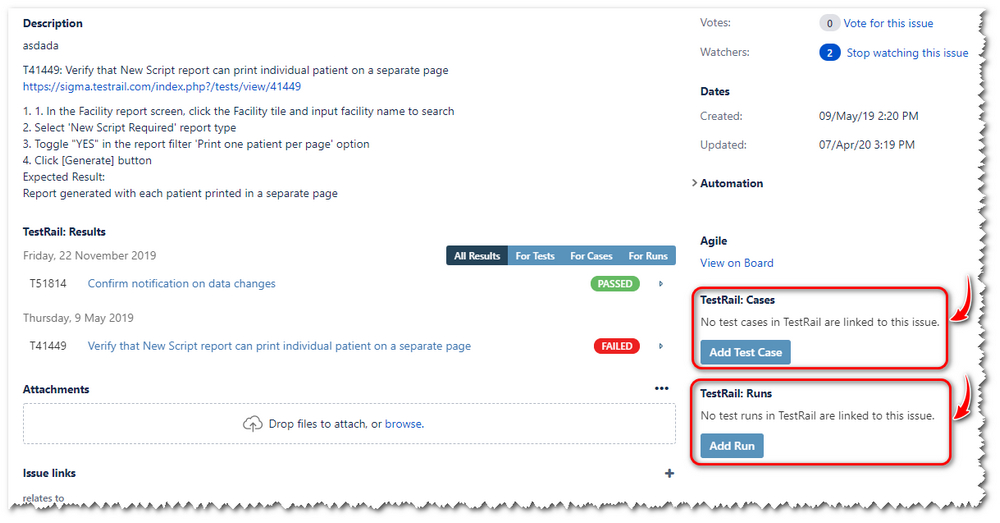Open 'Verify that New Script report' test link
This screenshot has height=523, width=1000.
point(279,346)
